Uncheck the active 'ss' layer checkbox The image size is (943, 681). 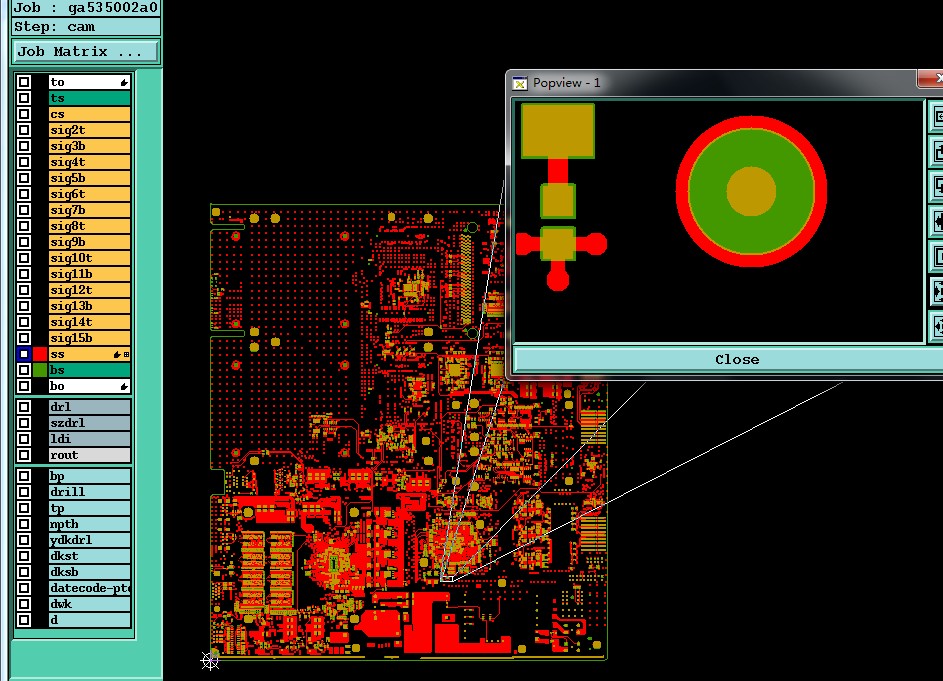23,354
